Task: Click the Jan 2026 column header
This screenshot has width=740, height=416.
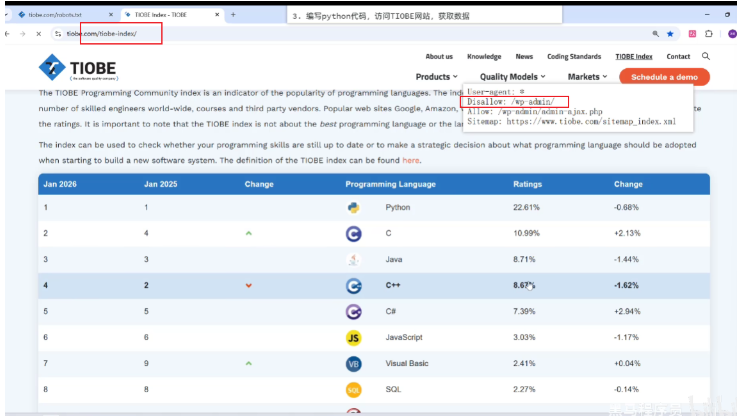Action: 60,184
